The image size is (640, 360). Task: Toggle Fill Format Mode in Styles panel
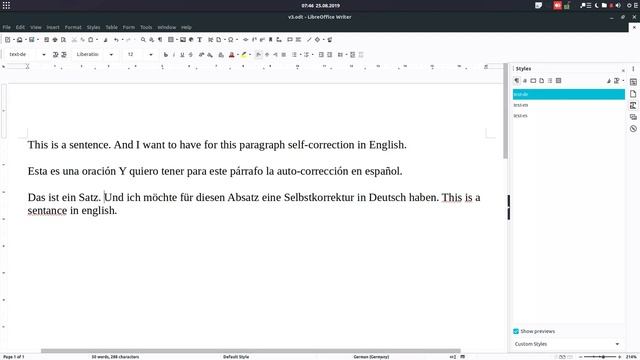(609, 81)
